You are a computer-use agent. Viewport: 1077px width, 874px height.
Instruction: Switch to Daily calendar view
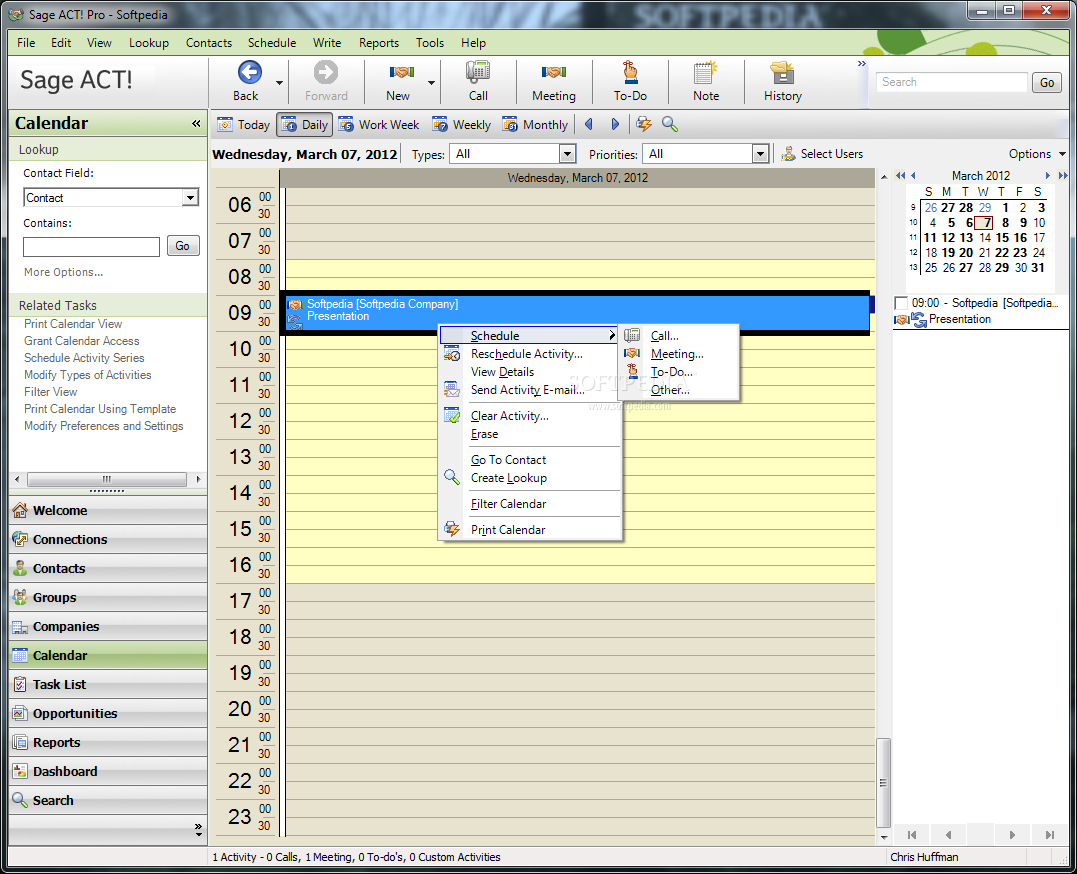coord(305,124)
